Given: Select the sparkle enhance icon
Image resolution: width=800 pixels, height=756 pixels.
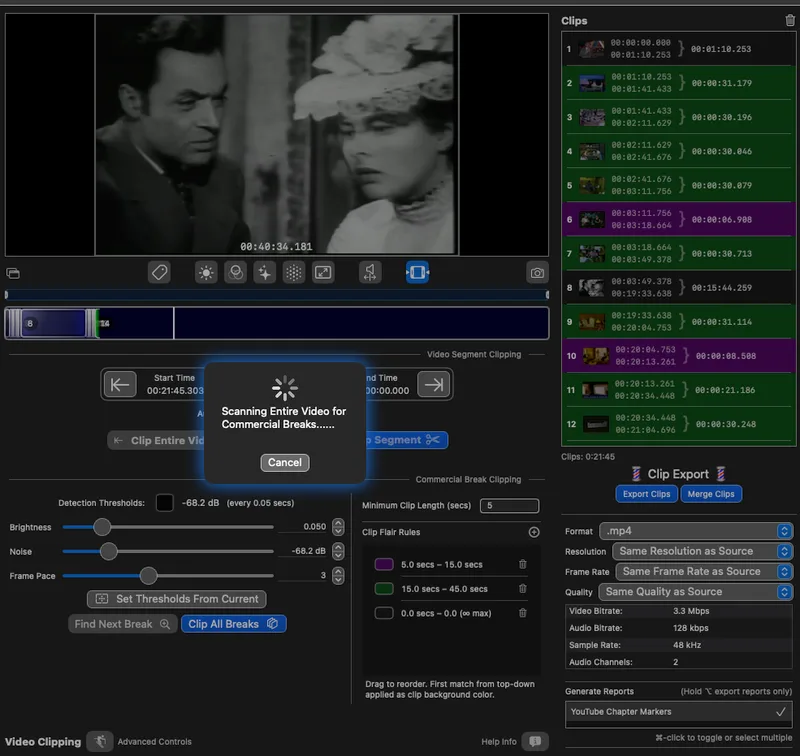Looking at the screenshot, I should (x=264, y=272).
